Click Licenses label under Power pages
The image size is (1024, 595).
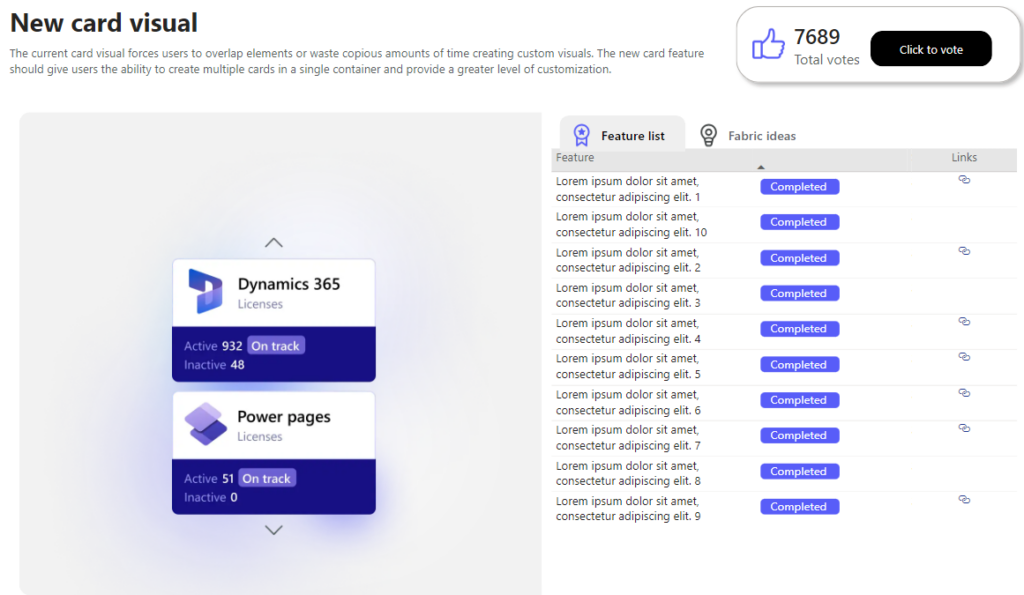pyautogui.click(x=260, y=436)
